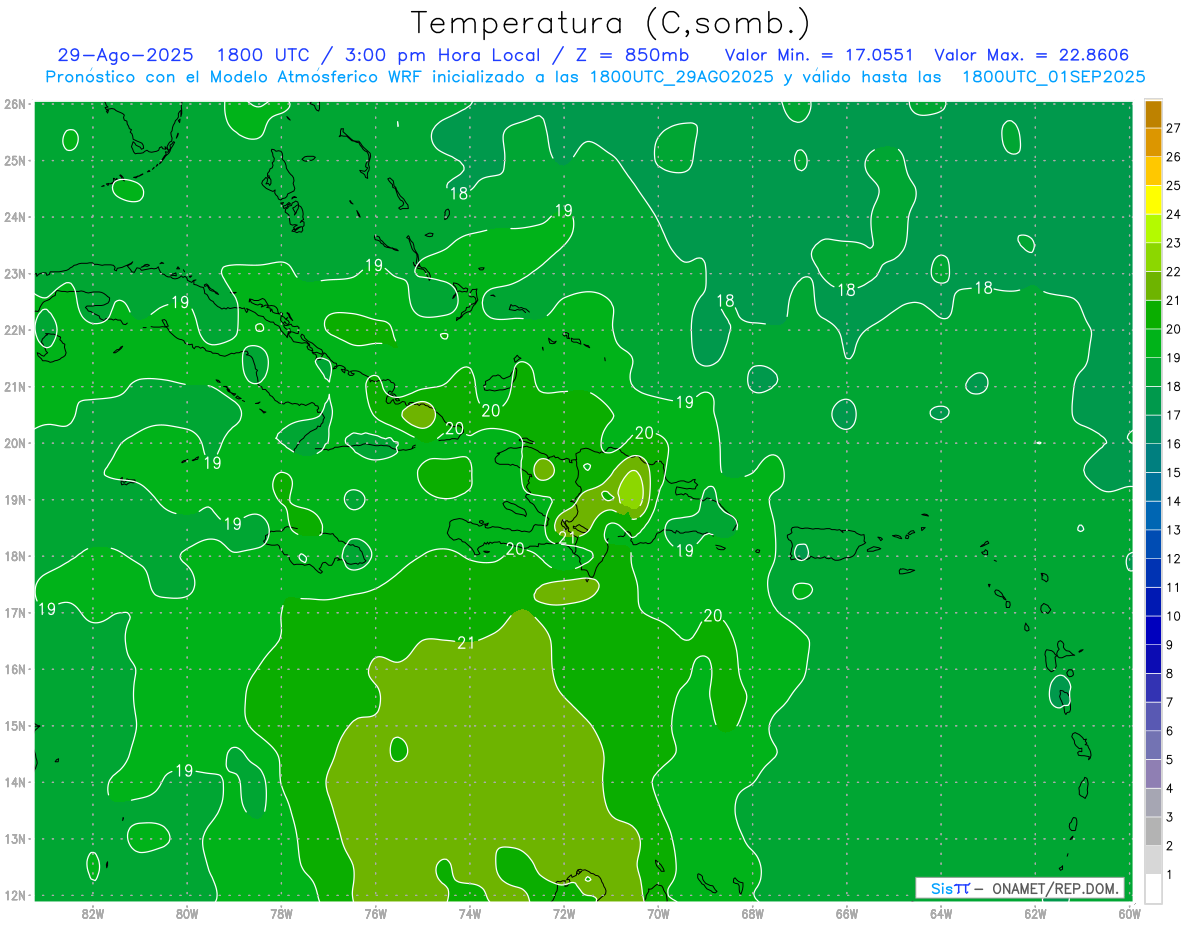Select the lime swatch between 23 and 24
1200x927 pixels.
(x=1153, y=229)
